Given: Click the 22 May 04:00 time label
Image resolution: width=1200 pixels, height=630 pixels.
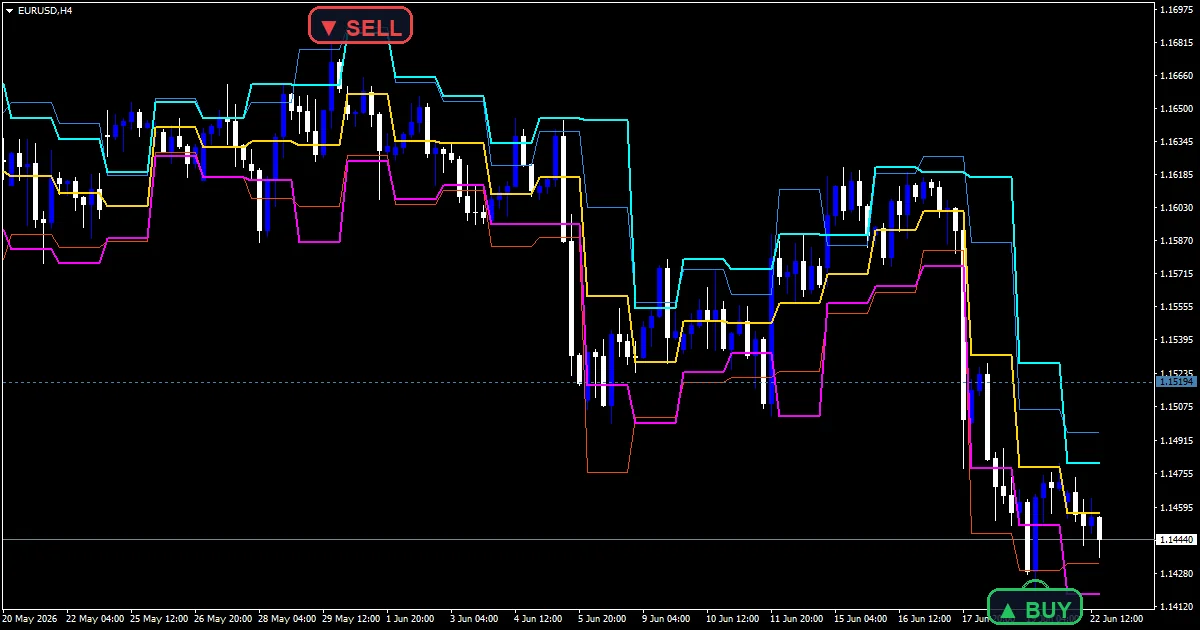Looking at the screenshot, I should (95, 619).
